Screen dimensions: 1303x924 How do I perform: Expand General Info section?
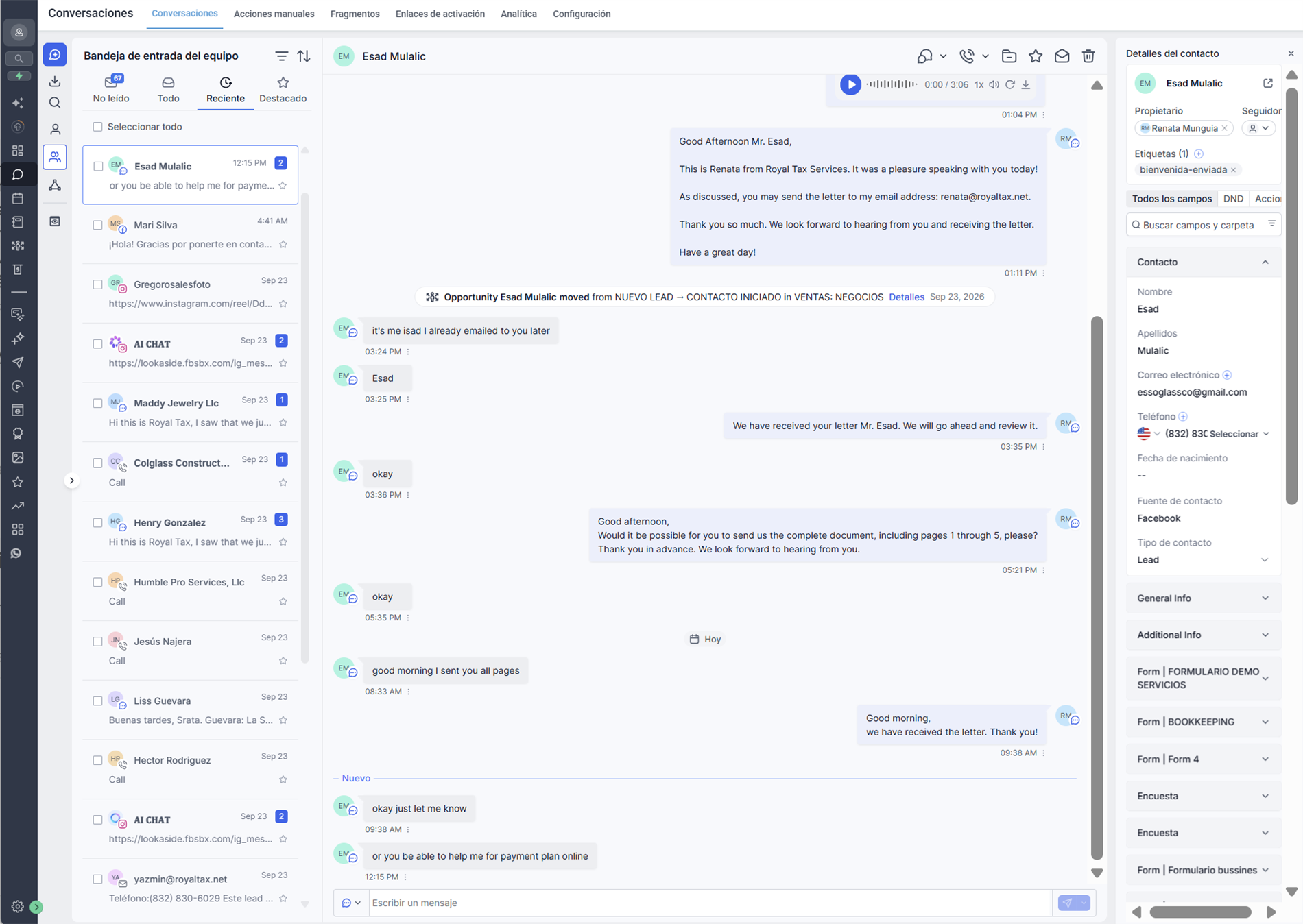1204,598
